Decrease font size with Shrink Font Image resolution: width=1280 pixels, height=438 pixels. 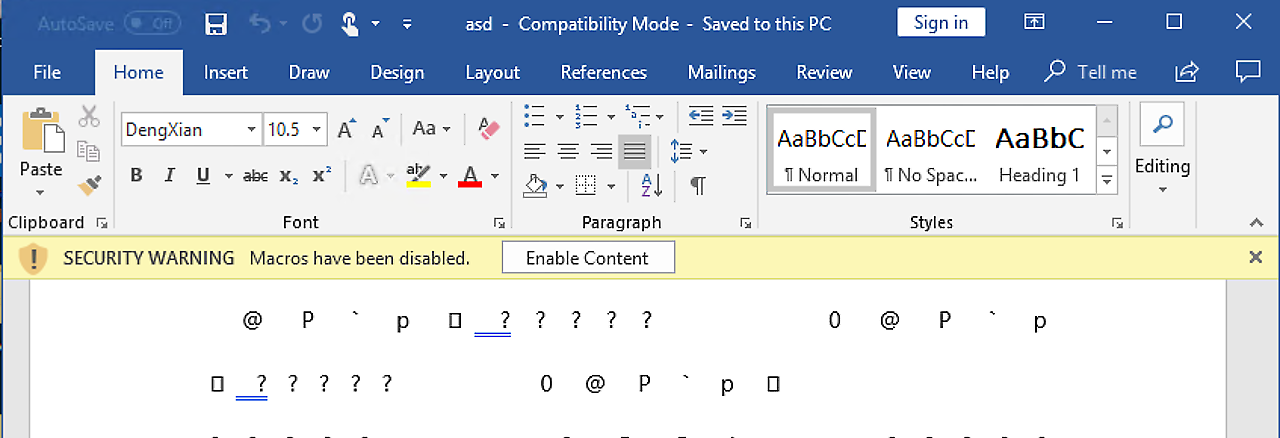pos(380,129)
